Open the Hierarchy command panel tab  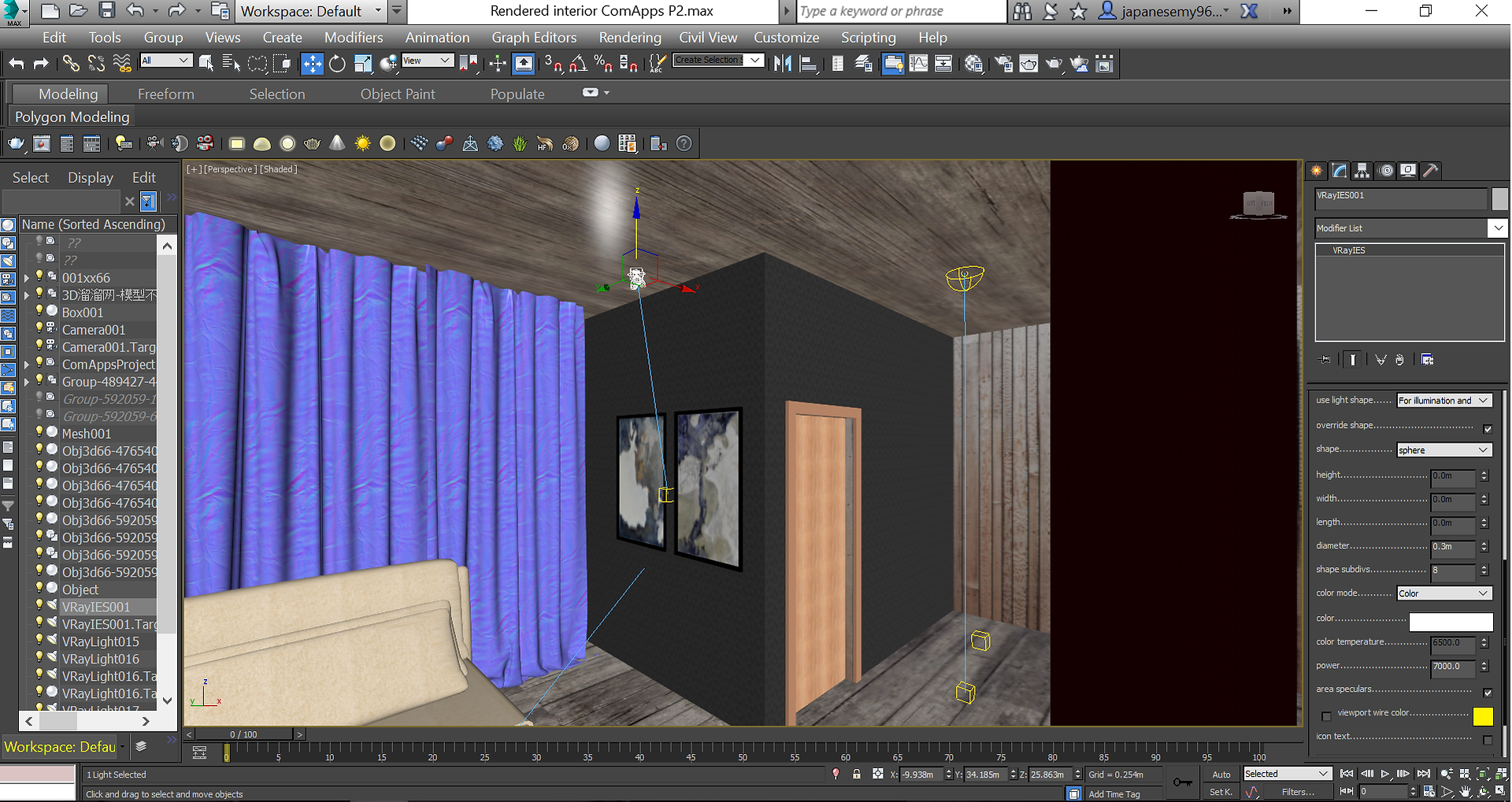(1362, 170)
